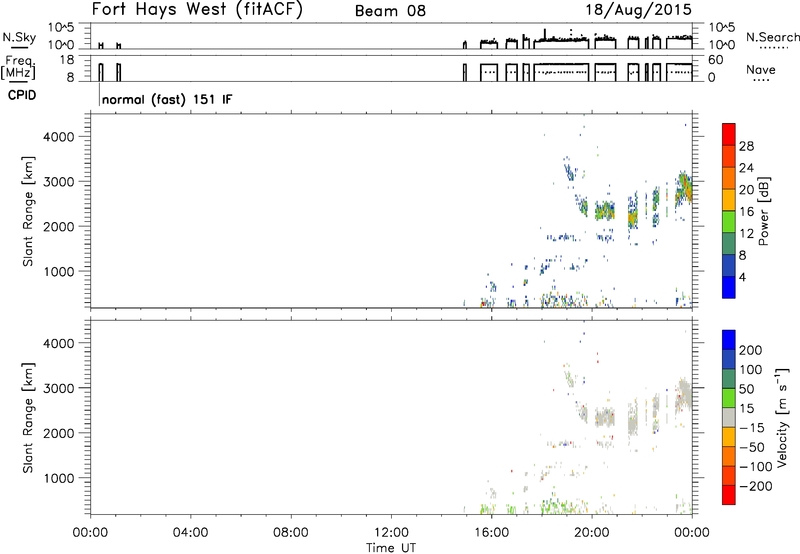The image size is (800, 554).
Task: Click power colorbar value '4'
Action: 742,277
